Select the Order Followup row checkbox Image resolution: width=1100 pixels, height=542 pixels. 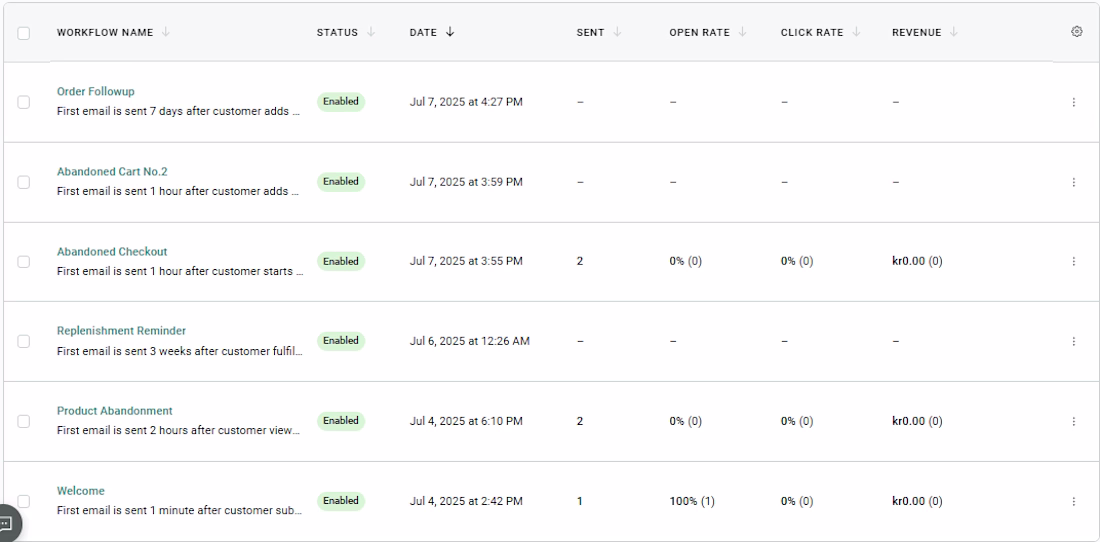coord(24,102)
